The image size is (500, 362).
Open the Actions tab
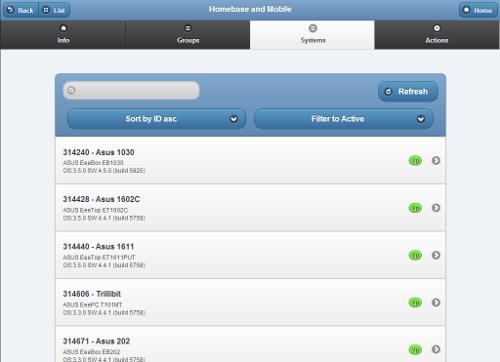coord(437,35)
